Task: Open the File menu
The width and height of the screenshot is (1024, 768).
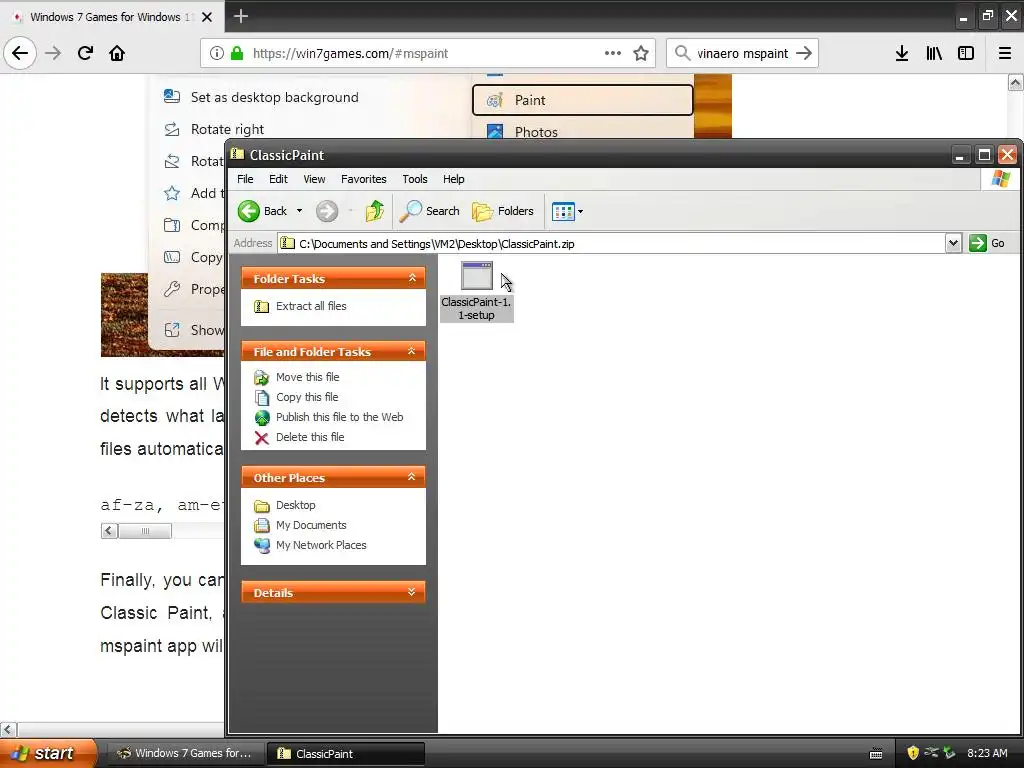Action: 245,179
